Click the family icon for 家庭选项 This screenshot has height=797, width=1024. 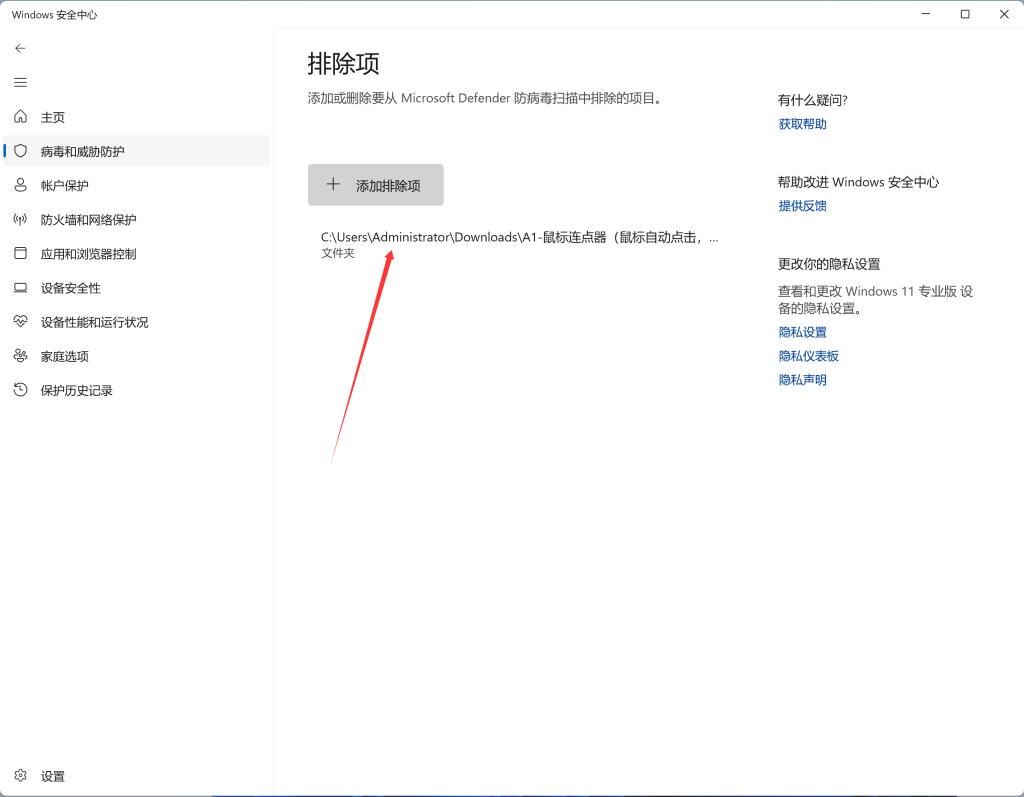20,355
